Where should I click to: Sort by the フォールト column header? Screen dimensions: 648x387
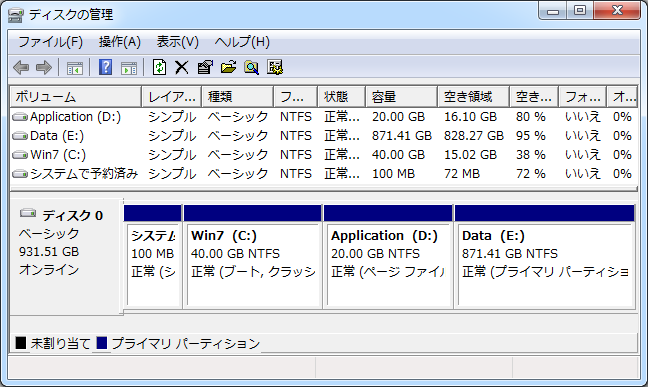point(583,97)
